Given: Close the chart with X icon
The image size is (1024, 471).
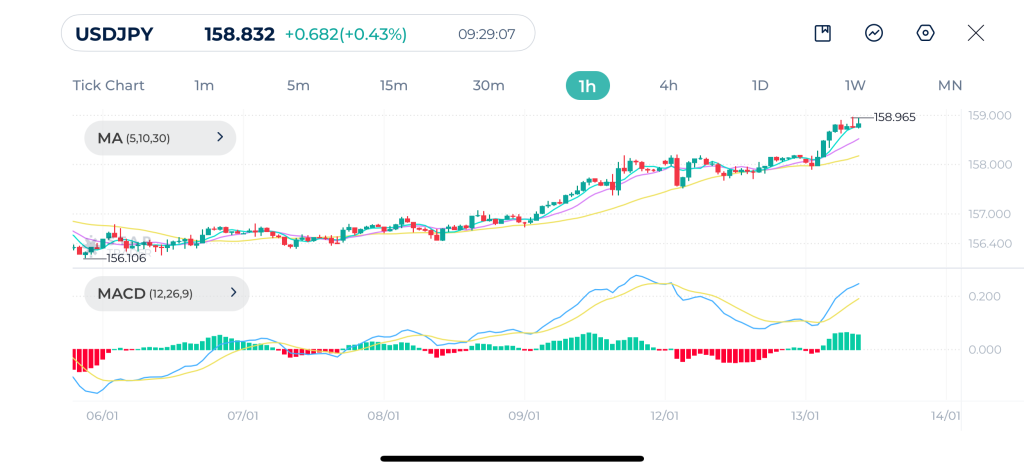Looking at the screenshot, I should tap(976, 33).
